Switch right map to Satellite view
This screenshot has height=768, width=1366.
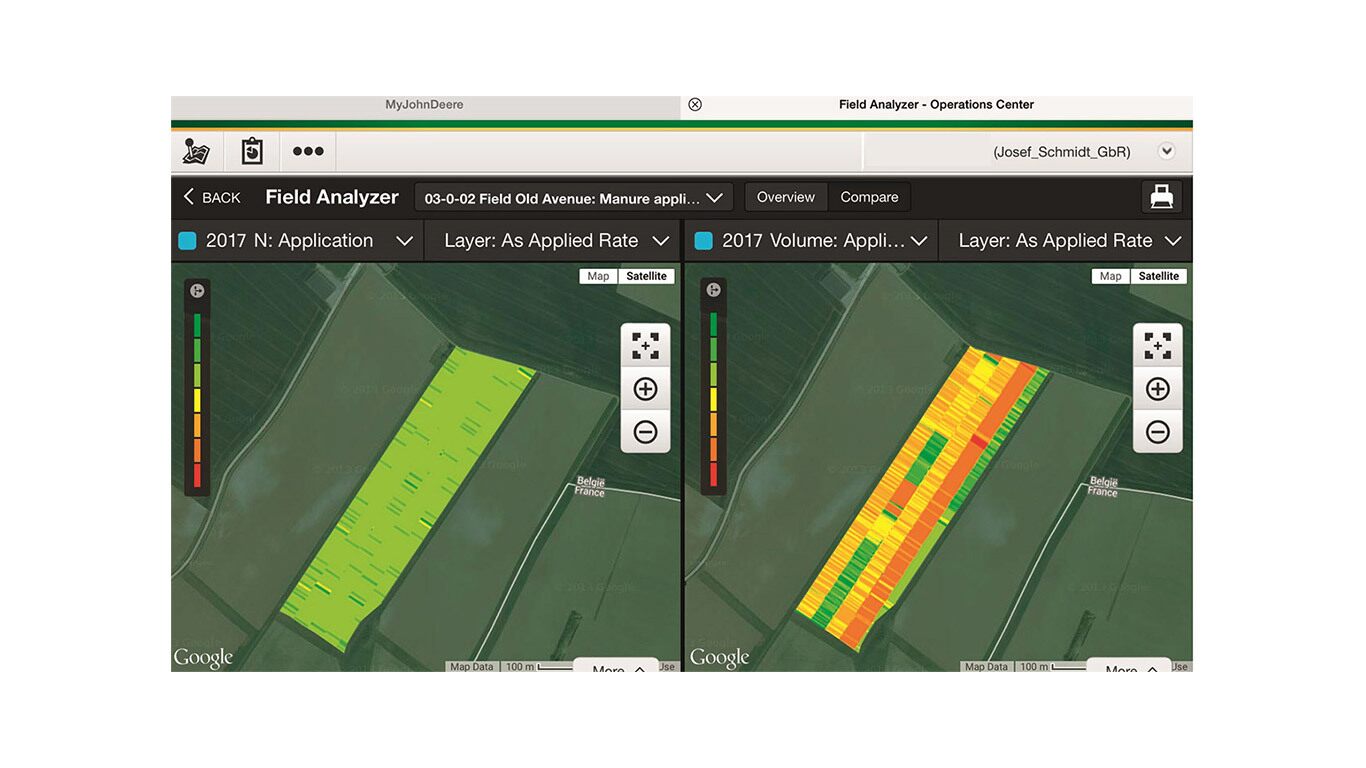tap(1158, 276)
